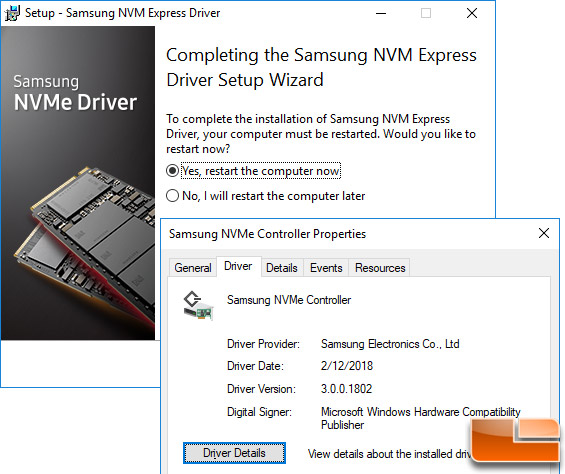Click the Driver Provider Samsung Electronics text

coord(390,344)
